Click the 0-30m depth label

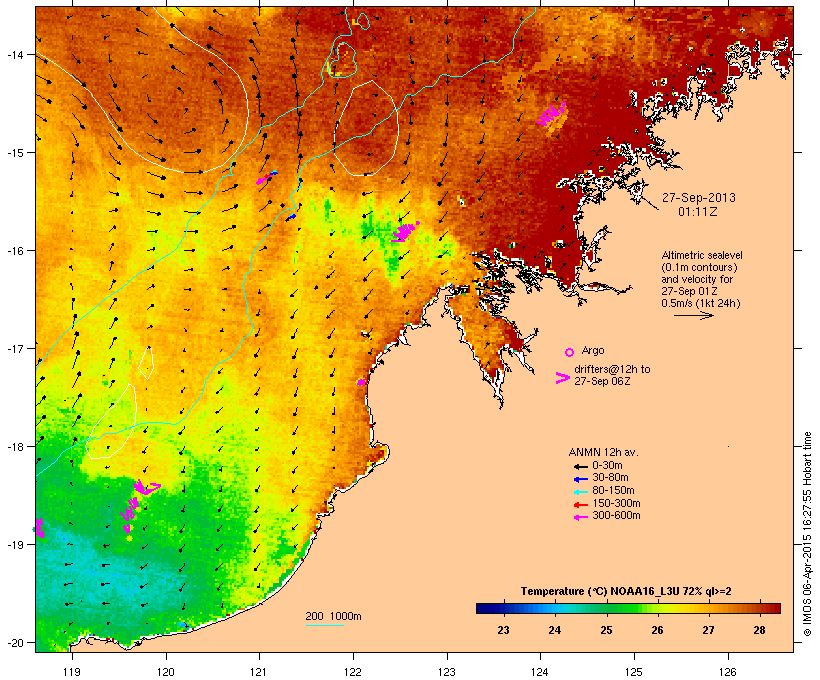607,466
